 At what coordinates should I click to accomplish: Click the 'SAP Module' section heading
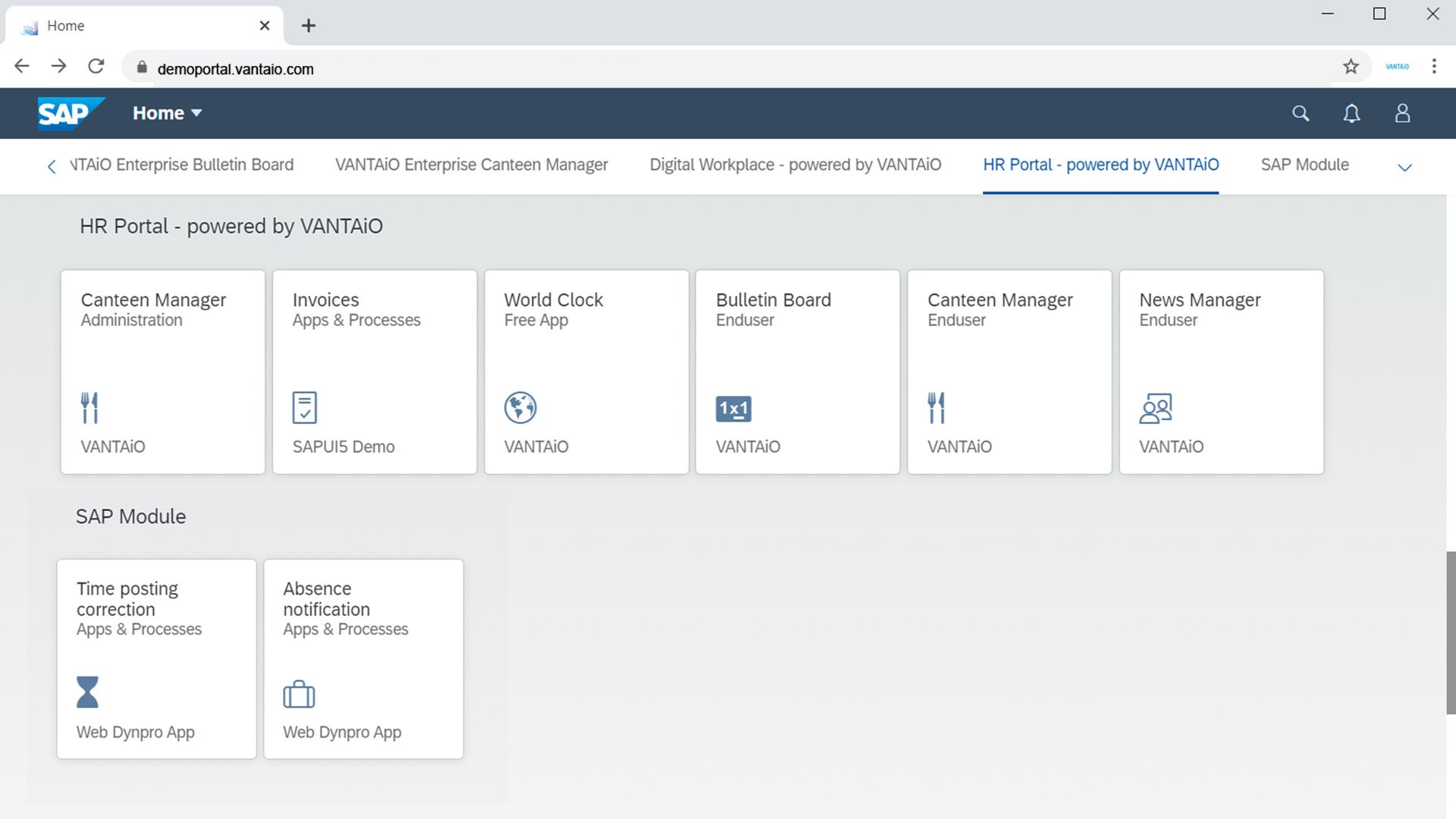pyautogui.click(x=130, y=516)
